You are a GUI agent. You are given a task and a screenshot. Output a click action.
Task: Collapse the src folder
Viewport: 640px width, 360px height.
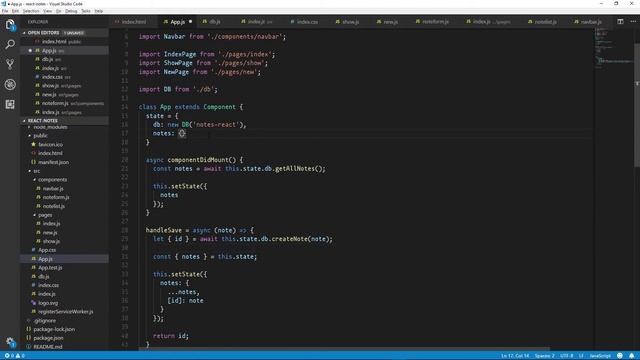click(x=36, y=171)
